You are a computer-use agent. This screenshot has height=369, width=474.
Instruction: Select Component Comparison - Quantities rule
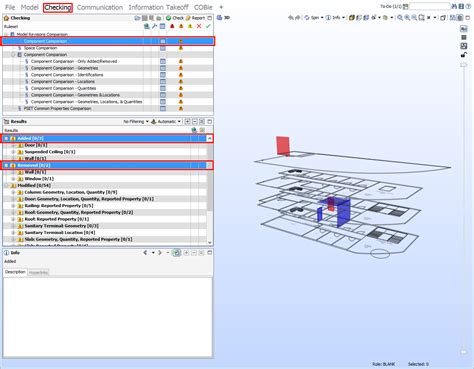[64, 88]
